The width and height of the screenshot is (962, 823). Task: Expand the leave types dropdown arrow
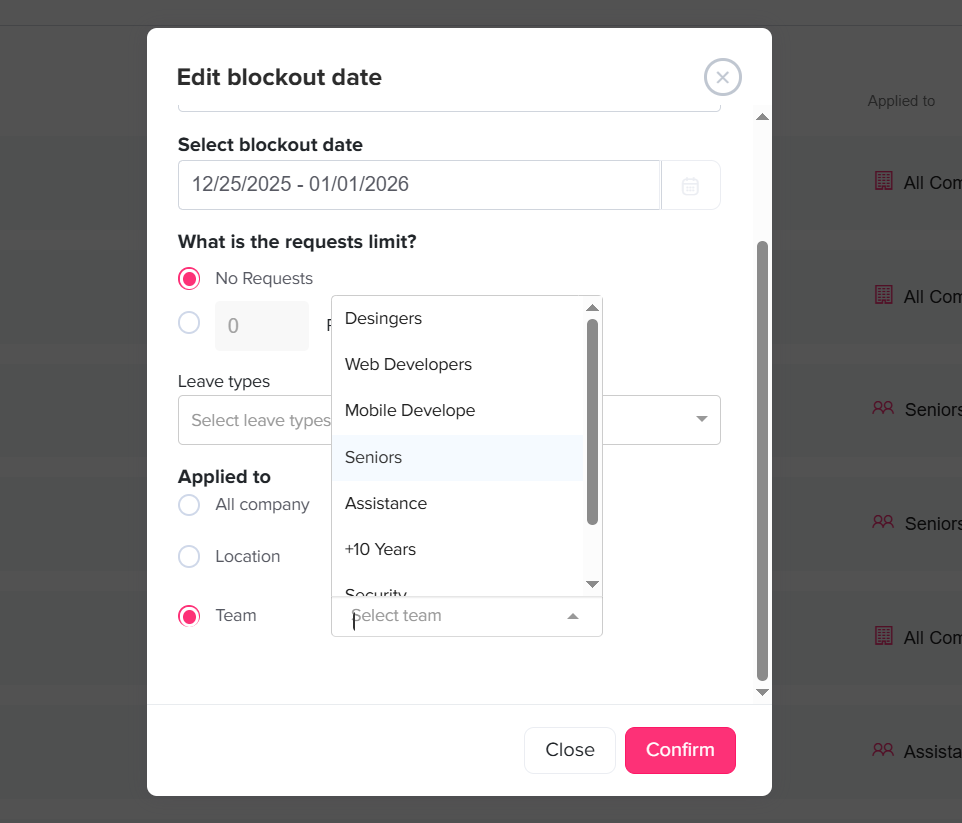[x=701, y=419]
